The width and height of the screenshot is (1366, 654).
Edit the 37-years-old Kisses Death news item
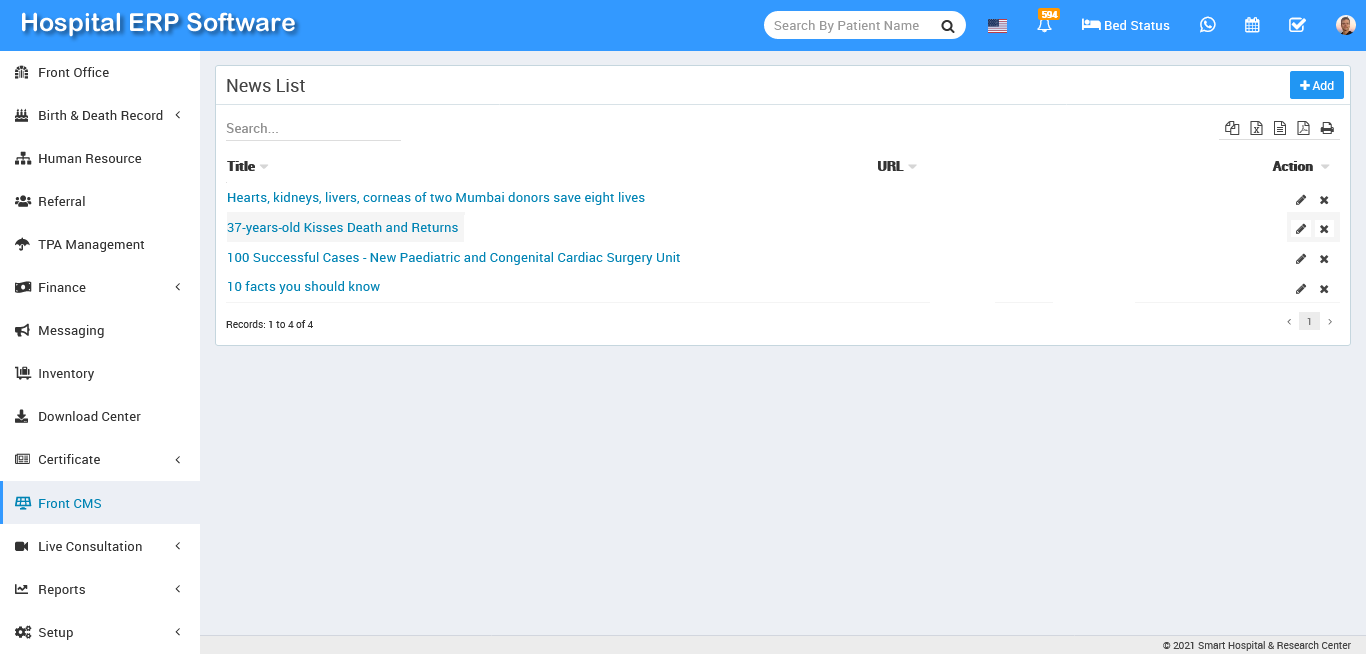(x=1301, y=229)
